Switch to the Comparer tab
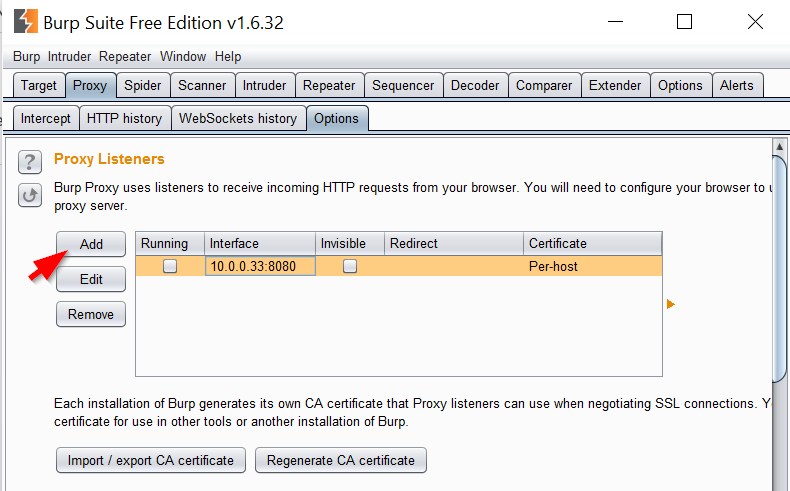This screenshot has height=491, width=790. pos(544,86)
